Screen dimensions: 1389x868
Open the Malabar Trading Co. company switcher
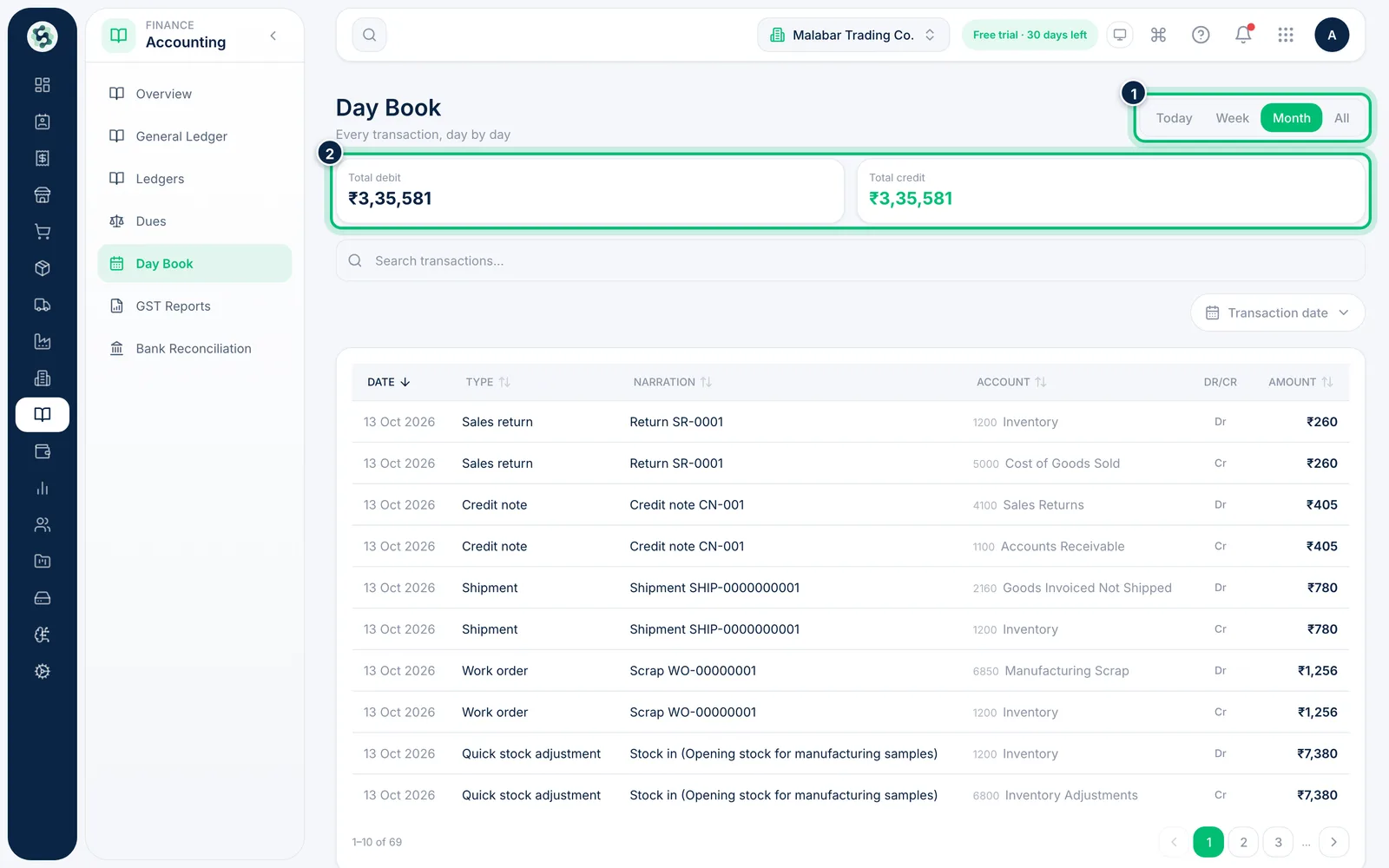853,35
